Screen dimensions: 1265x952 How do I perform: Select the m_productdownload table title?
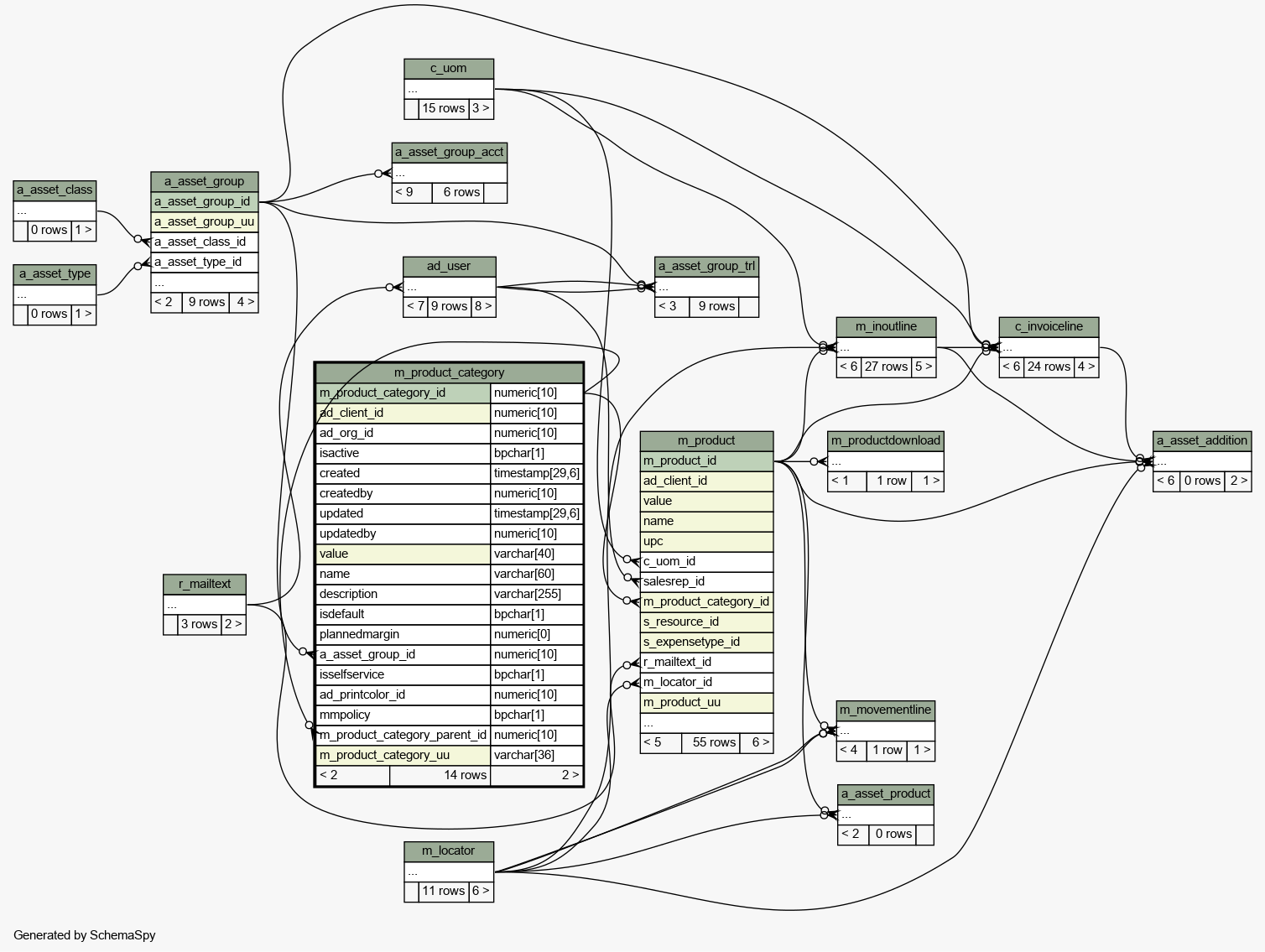(885, 441)
